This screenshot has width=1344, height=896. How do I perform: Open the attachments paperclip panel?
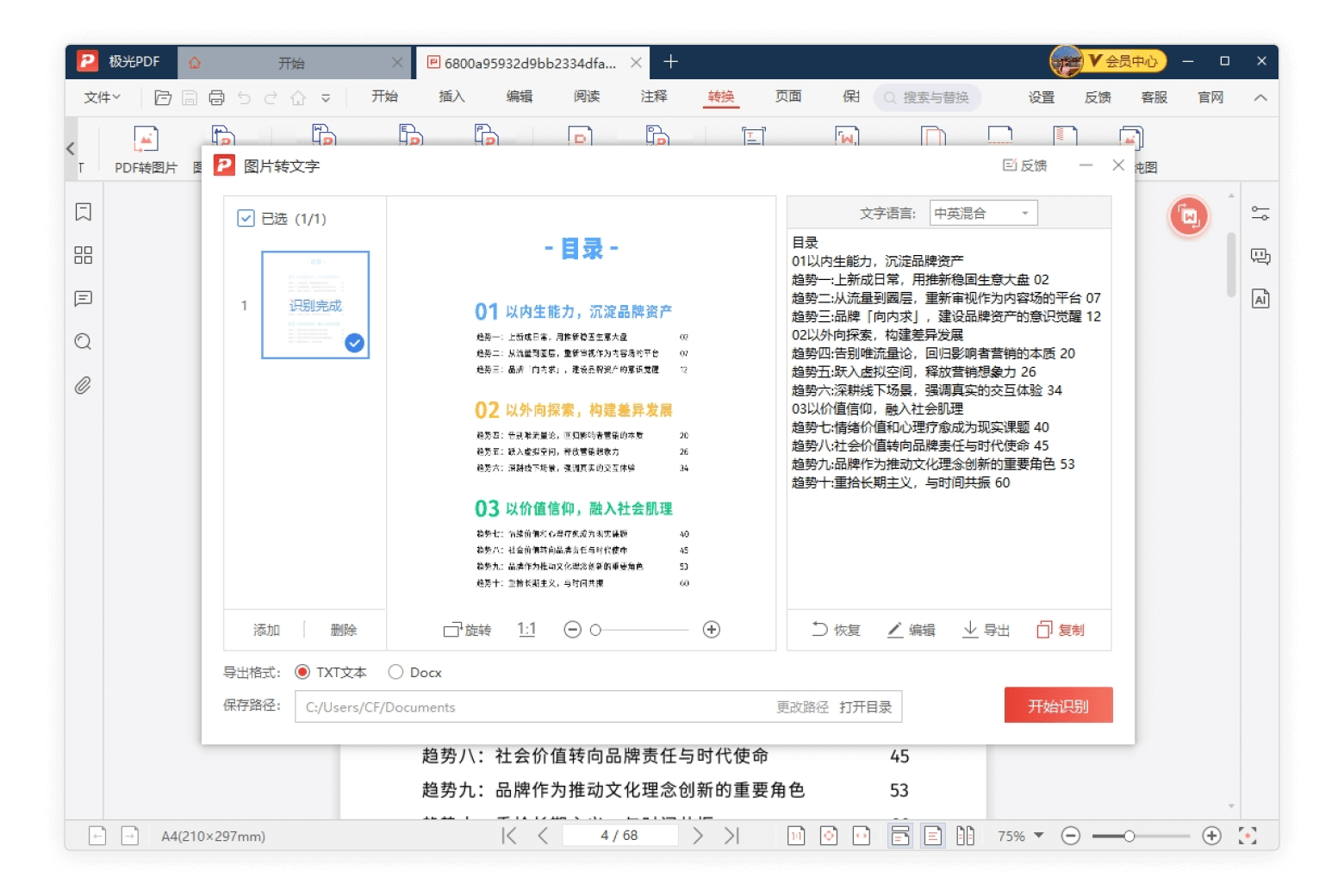point(84,385)
